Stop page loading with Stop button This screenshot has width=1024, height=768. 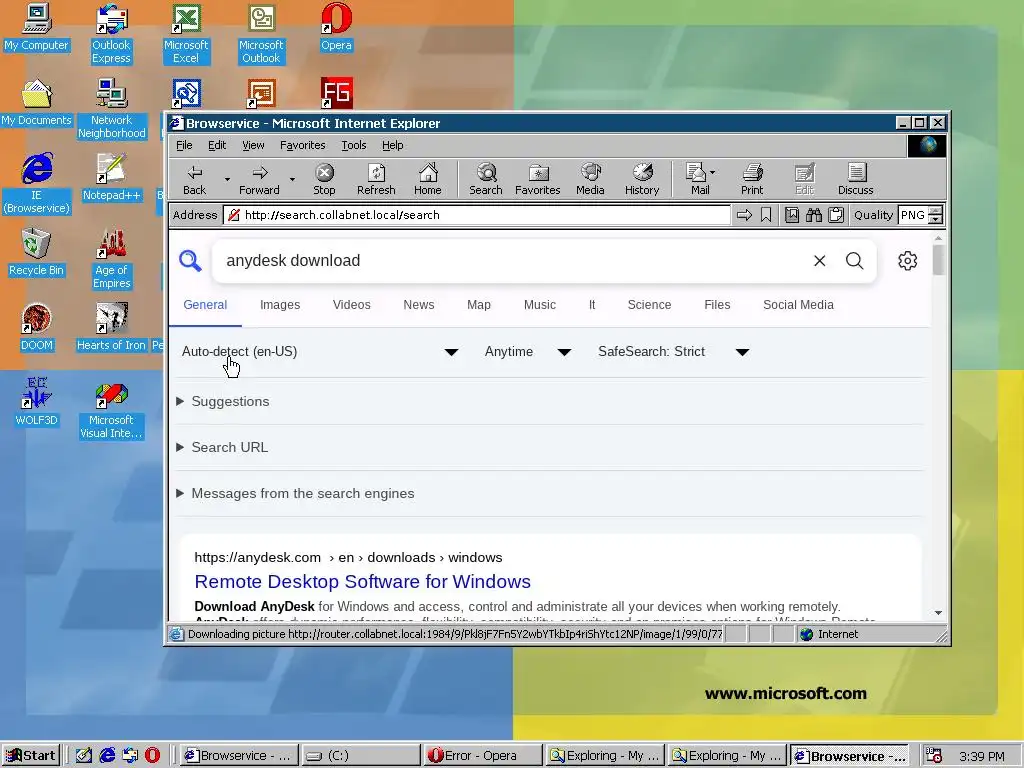pos(324,179)
